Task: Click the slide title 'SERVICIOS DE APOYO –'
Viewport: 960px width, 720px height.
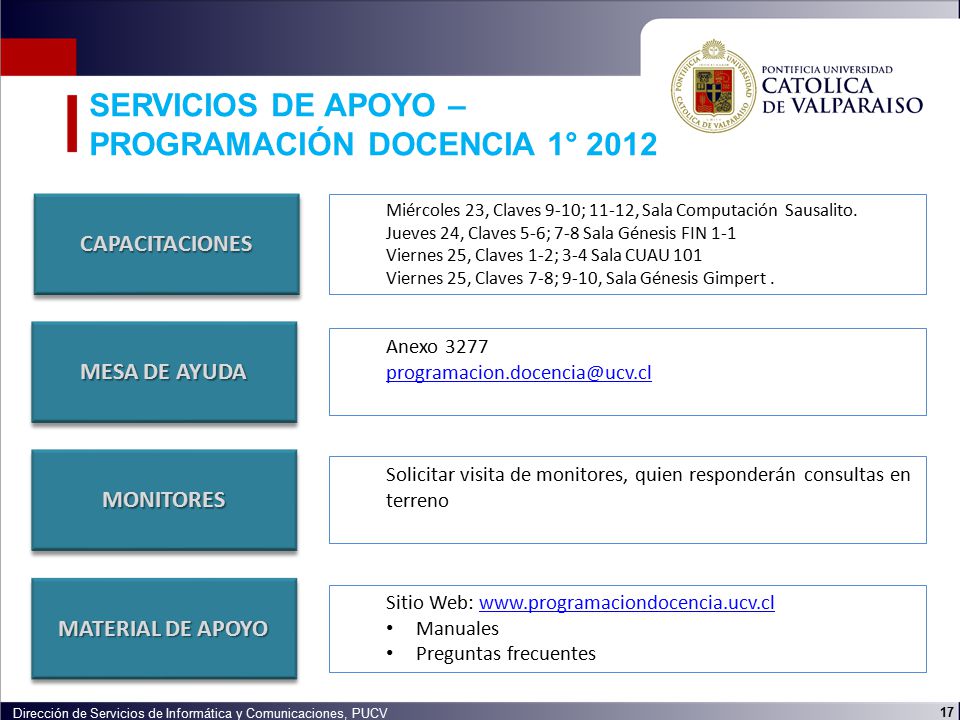Action: [x=278, y=105]
